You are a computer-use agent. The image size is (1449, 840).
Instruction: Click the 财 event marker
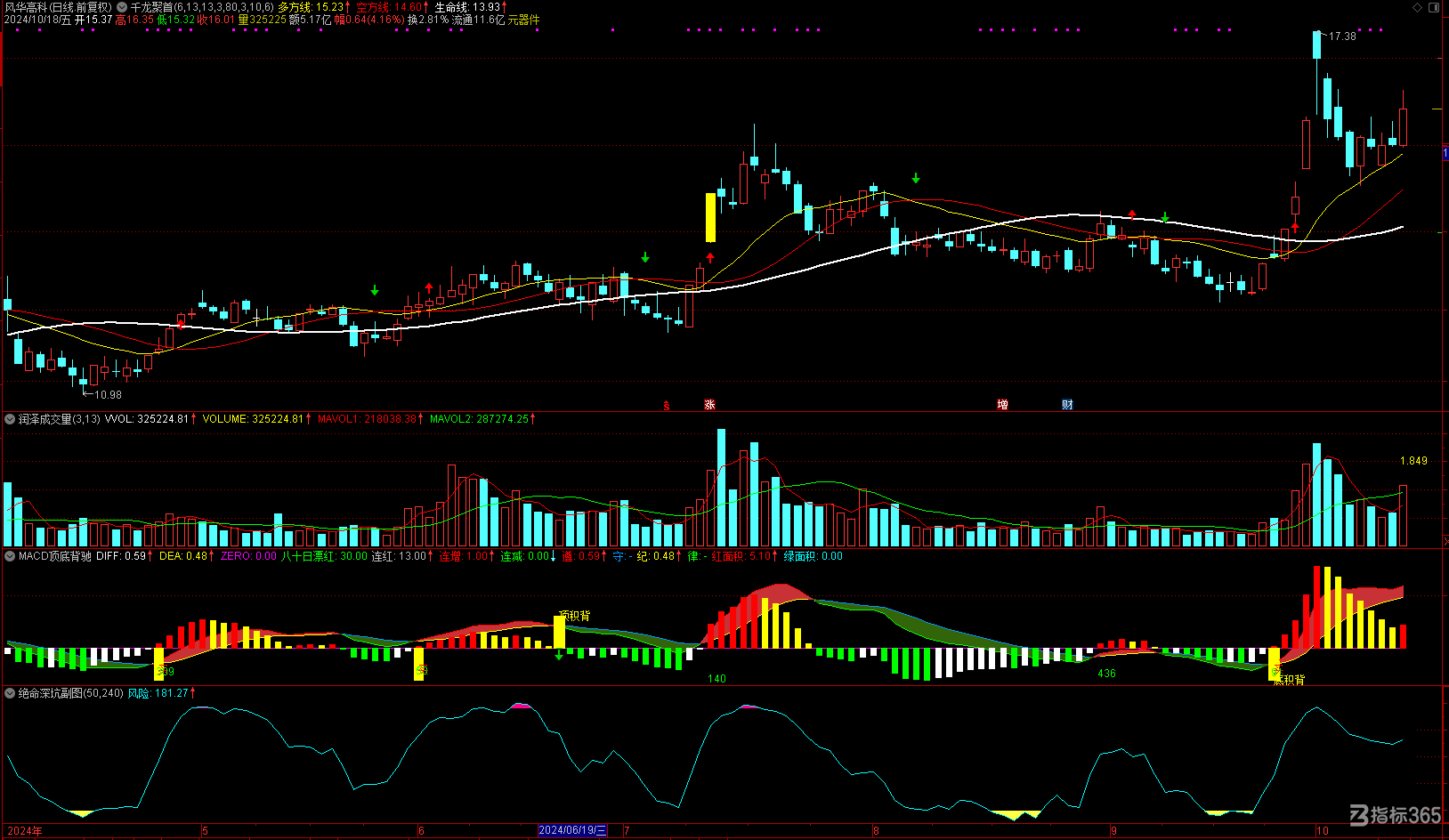coord(1067,405)
